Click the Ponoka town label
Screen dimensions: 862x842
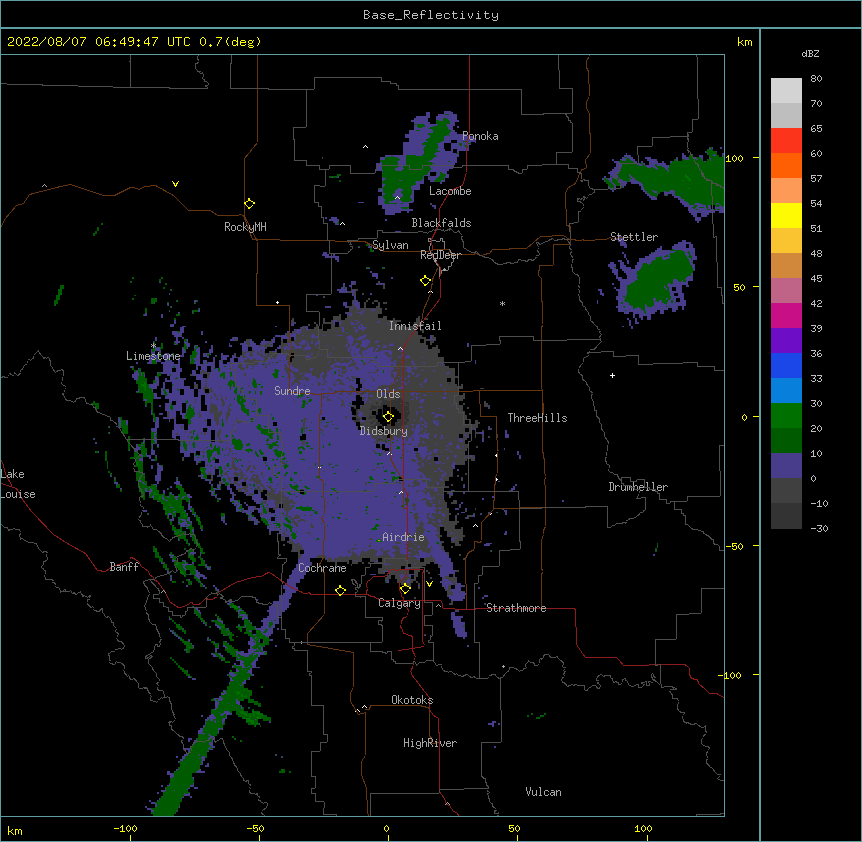tap(480, 136)
